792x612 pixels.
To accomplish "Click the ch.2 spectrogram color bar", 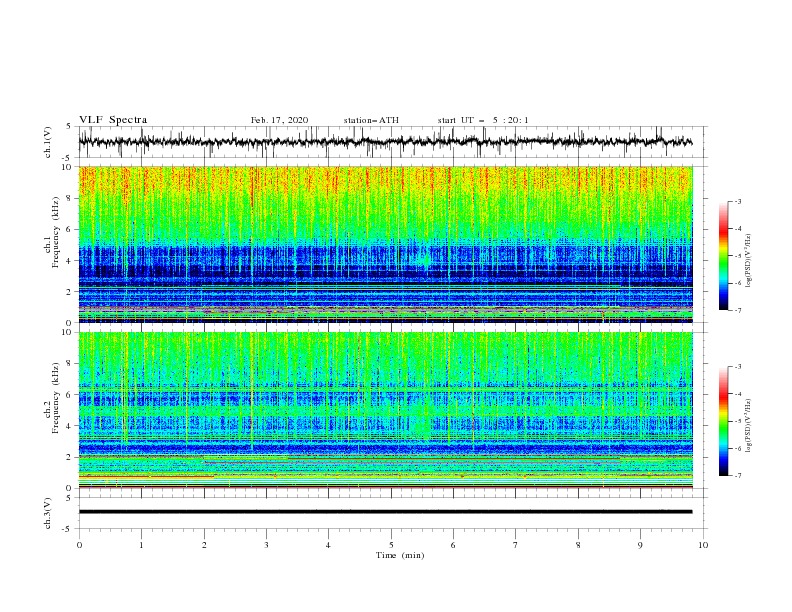I will coord(724,421).
